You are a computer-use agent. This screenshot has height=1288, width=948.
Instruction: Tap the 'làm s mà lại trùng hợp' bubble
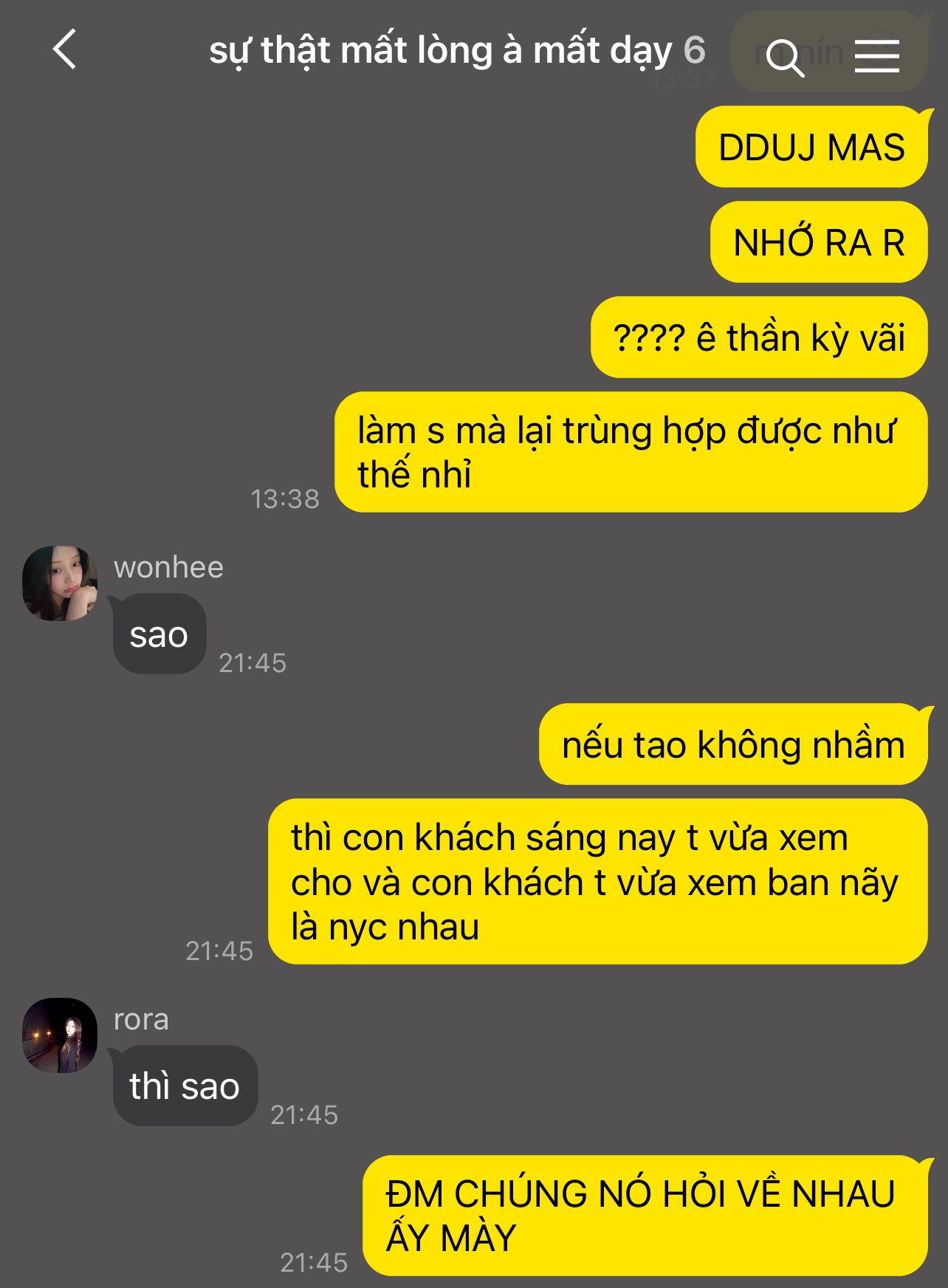coord(631,452)
